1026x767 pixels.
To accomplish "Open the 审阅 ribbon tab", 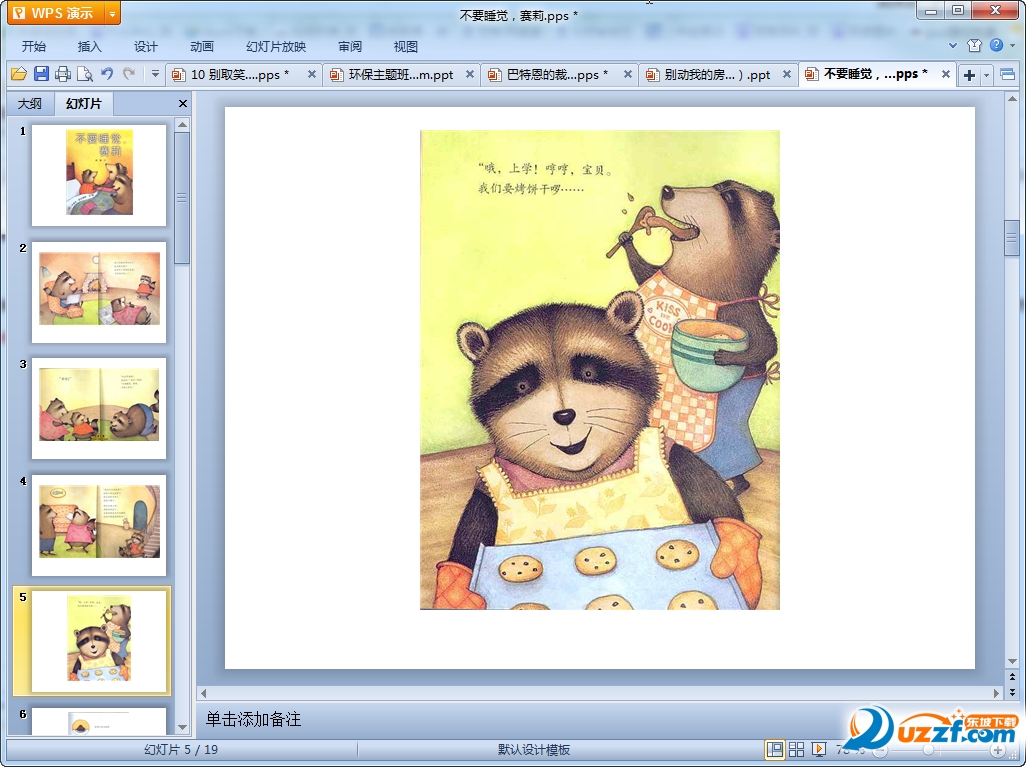I will pos(349,46).
